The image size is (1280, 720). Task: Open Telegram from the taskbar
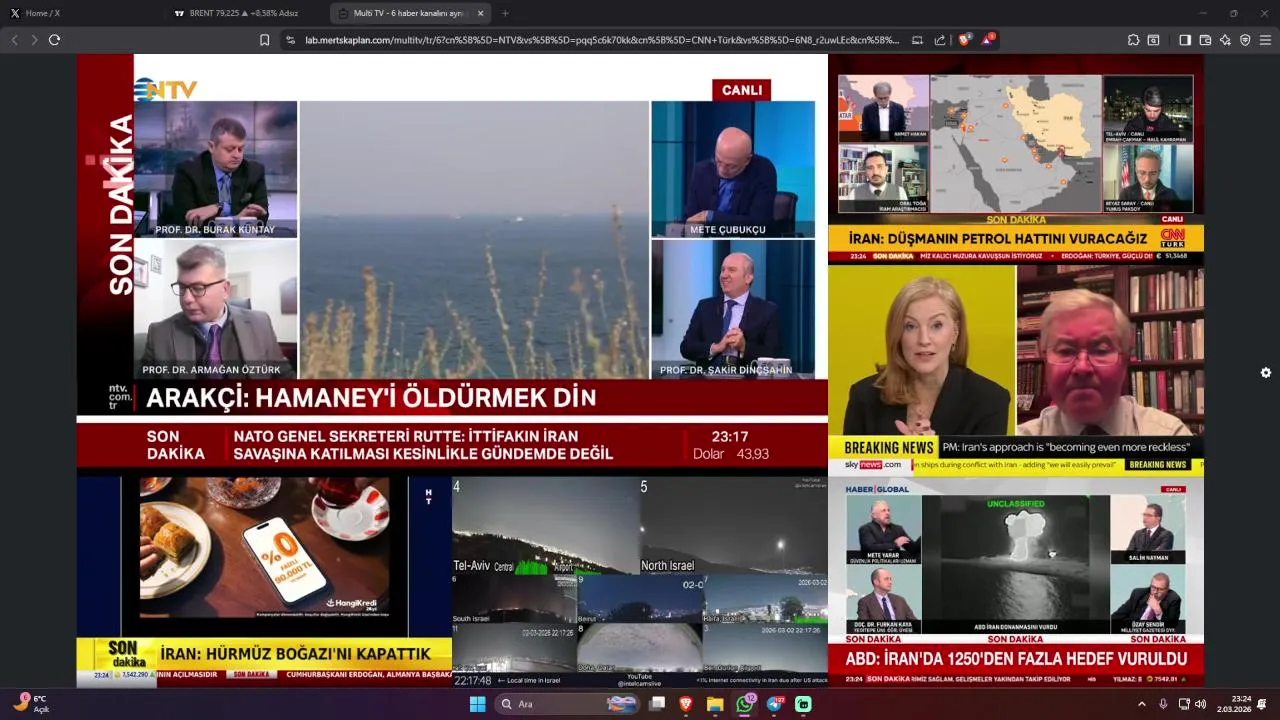click(x=775, y=704)
